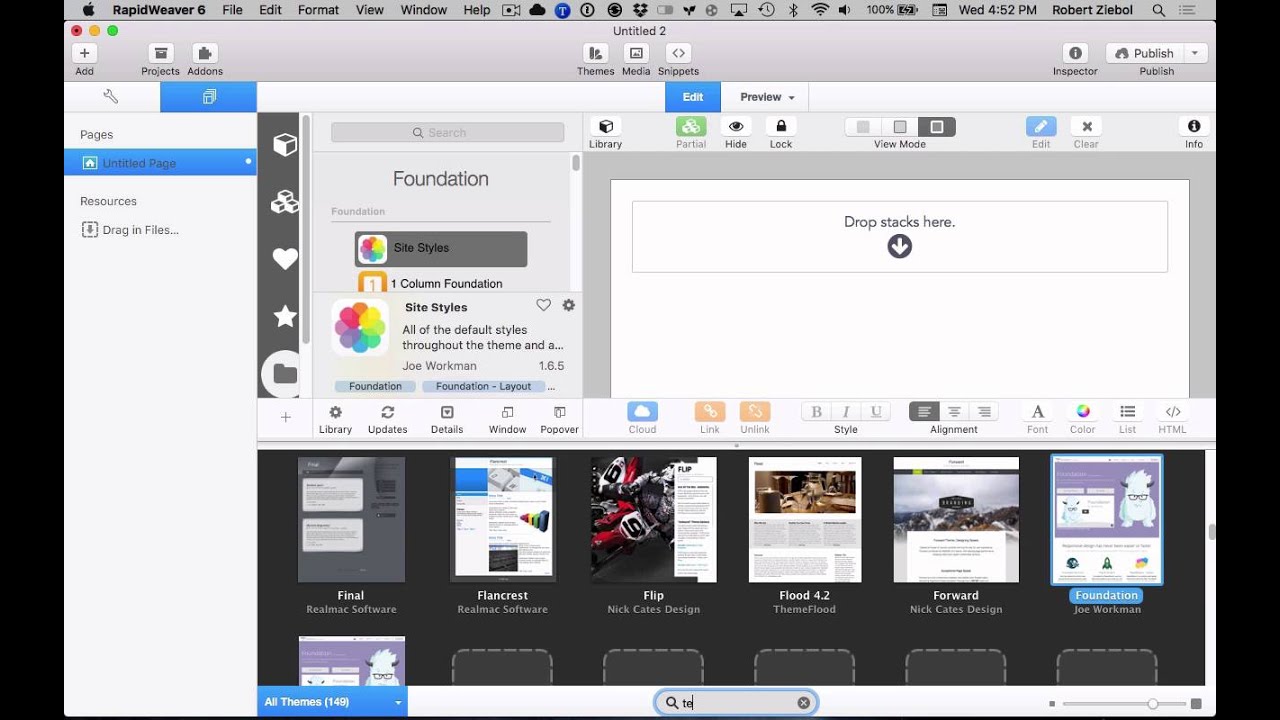The height and width of the screenshot is (720, 1280).
Task: Show starred stacks category
Action: pos(285,316)
